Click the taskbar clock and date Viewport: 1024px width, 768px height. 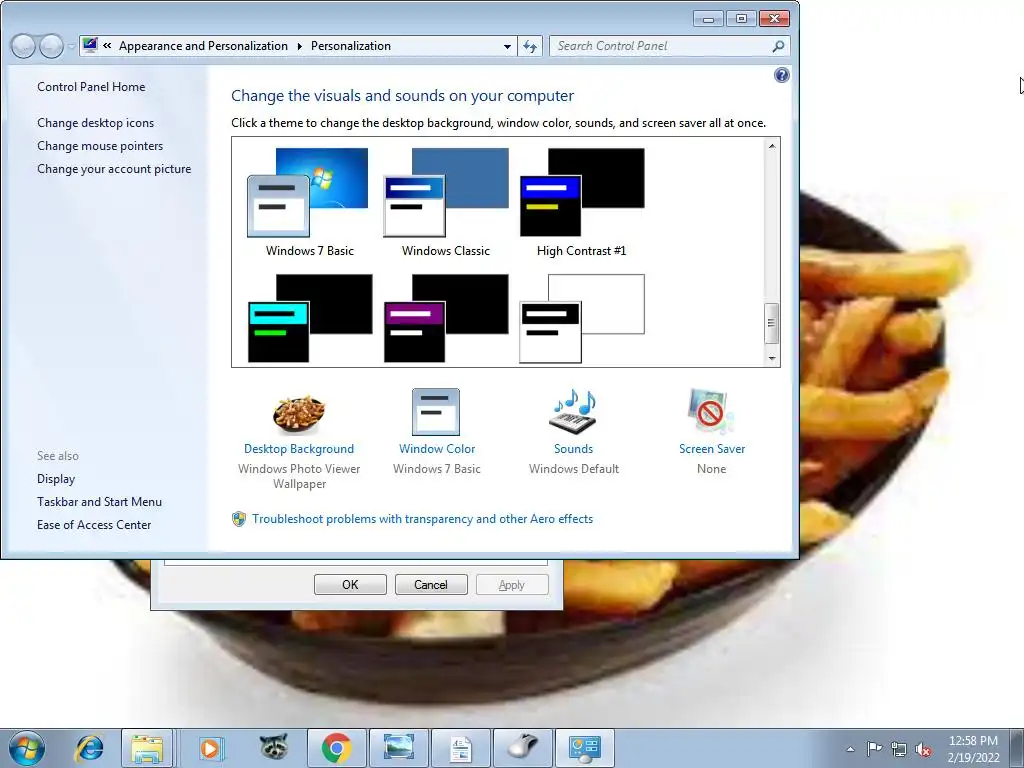tap(973, 749)
